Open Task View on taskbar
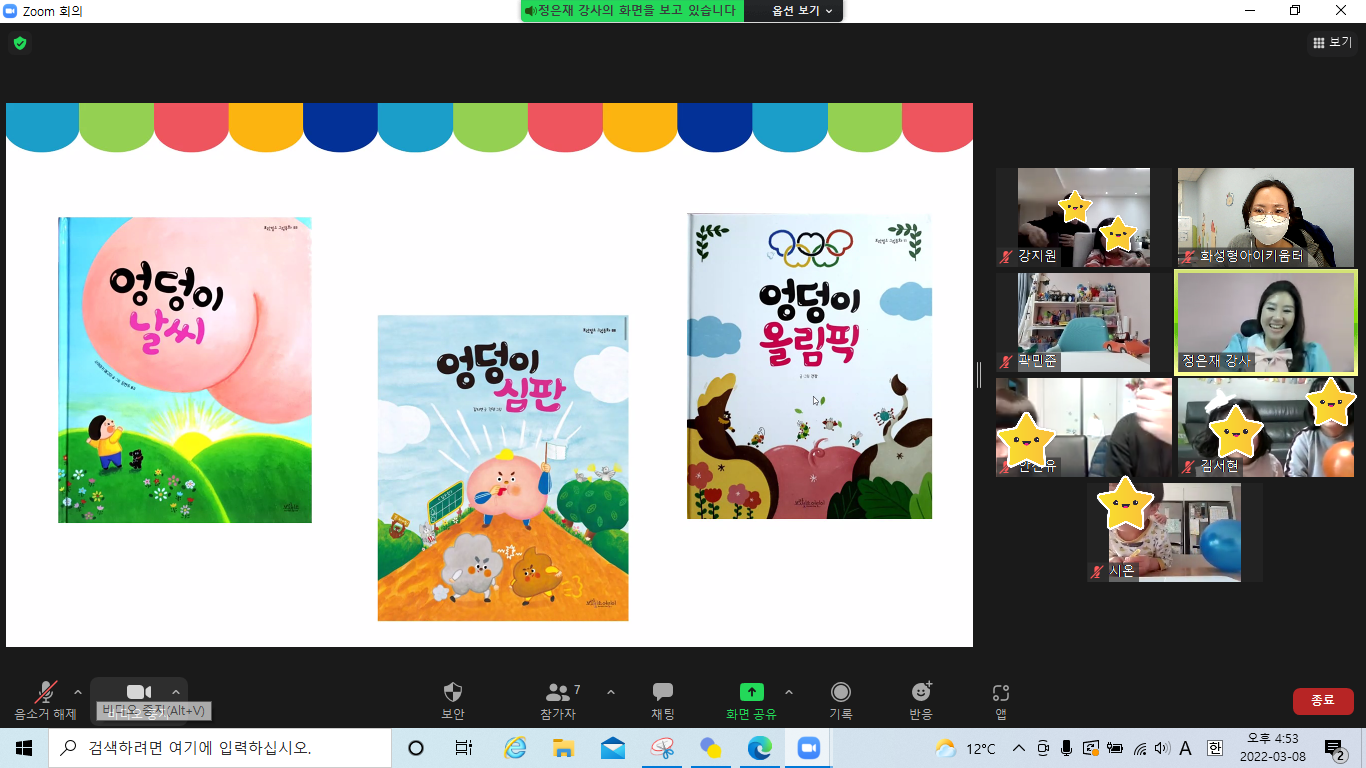1366x768 pixels. (464, 748)
